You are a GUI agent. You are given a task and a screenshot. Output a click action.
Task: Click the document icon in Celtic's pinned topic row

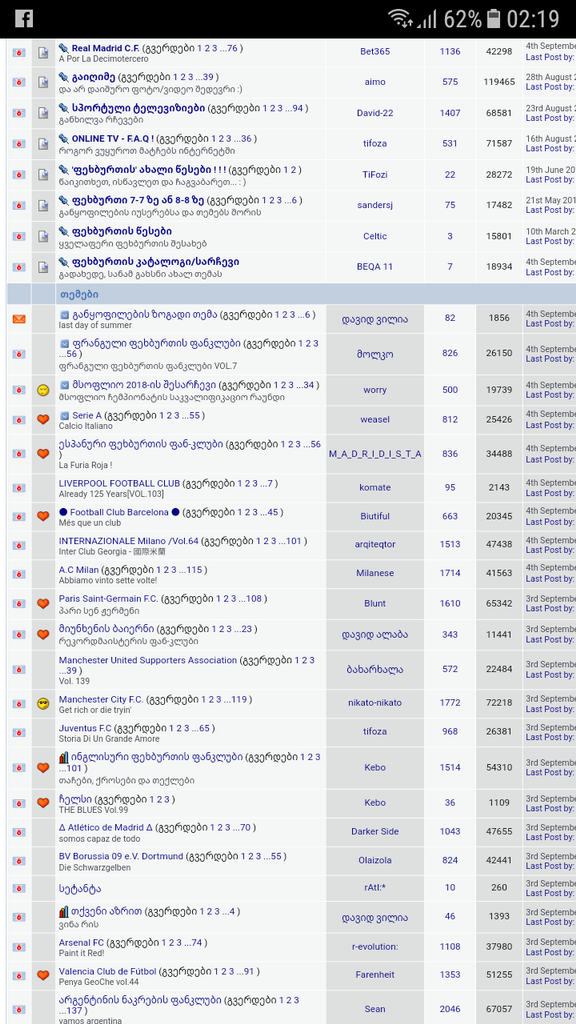point(43,236)
